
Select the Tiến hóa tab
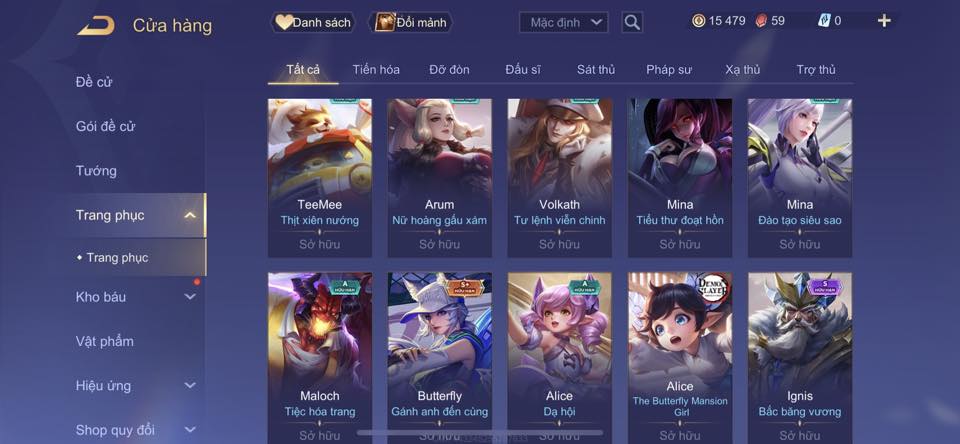(x=376, y=70)
